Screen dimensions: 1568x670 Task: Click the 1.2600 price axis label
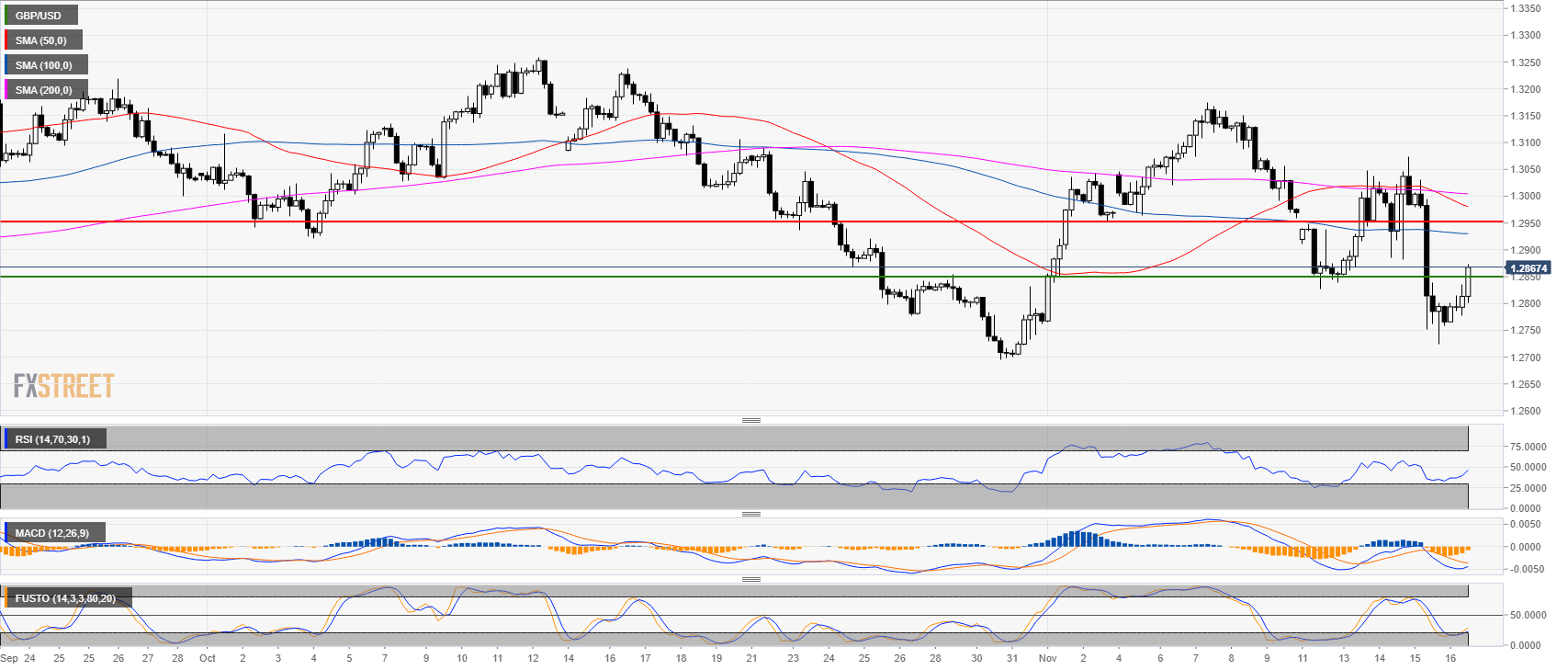1526,411
